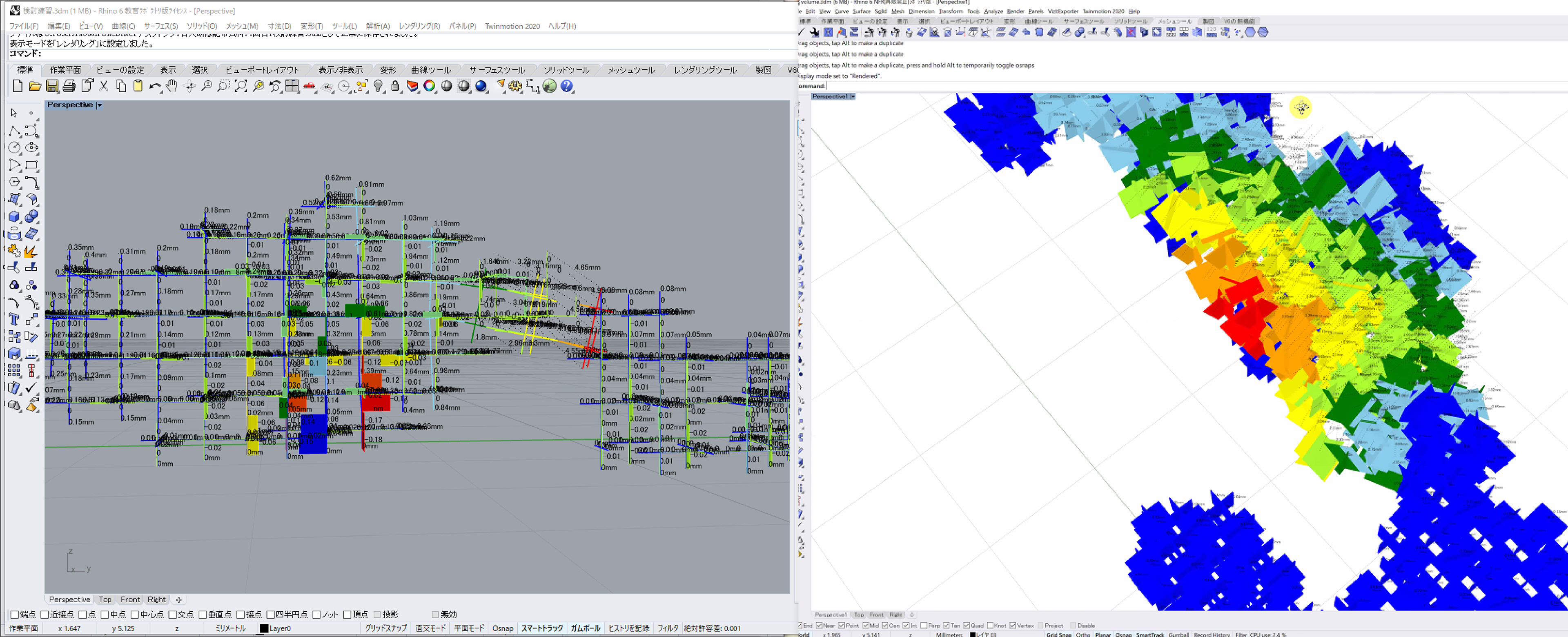The width and height of the screenshot is (1568, 637).
Task: Select the Box solid tool in the left toolbar
Action: pos(14,216)
